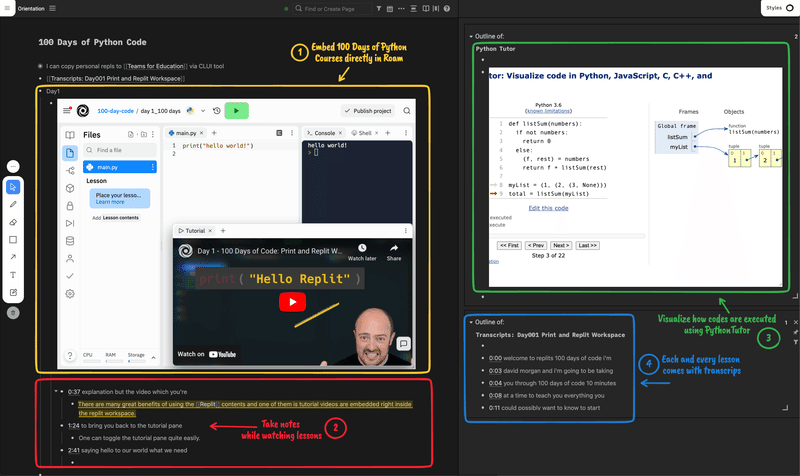Screen dimensions: 800x476
Task: Click the Publish project button
Action: pyautogui.click(x=367, y=111)
